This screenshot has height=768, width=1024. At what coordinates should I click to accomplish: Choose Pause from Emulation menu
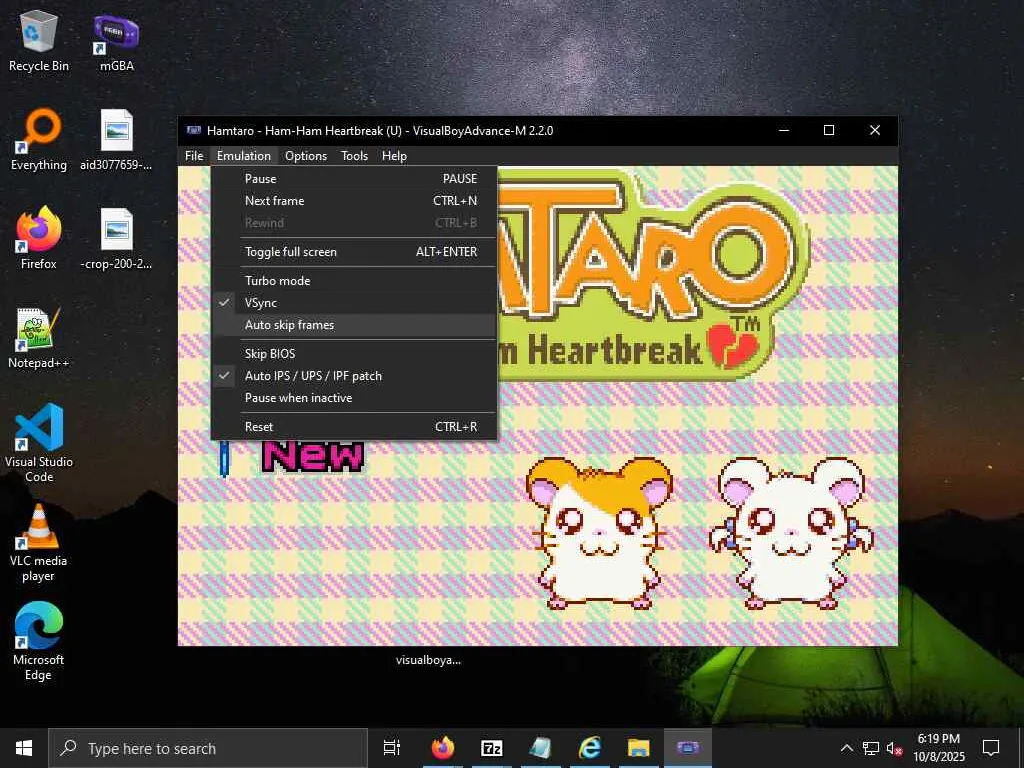353,178
